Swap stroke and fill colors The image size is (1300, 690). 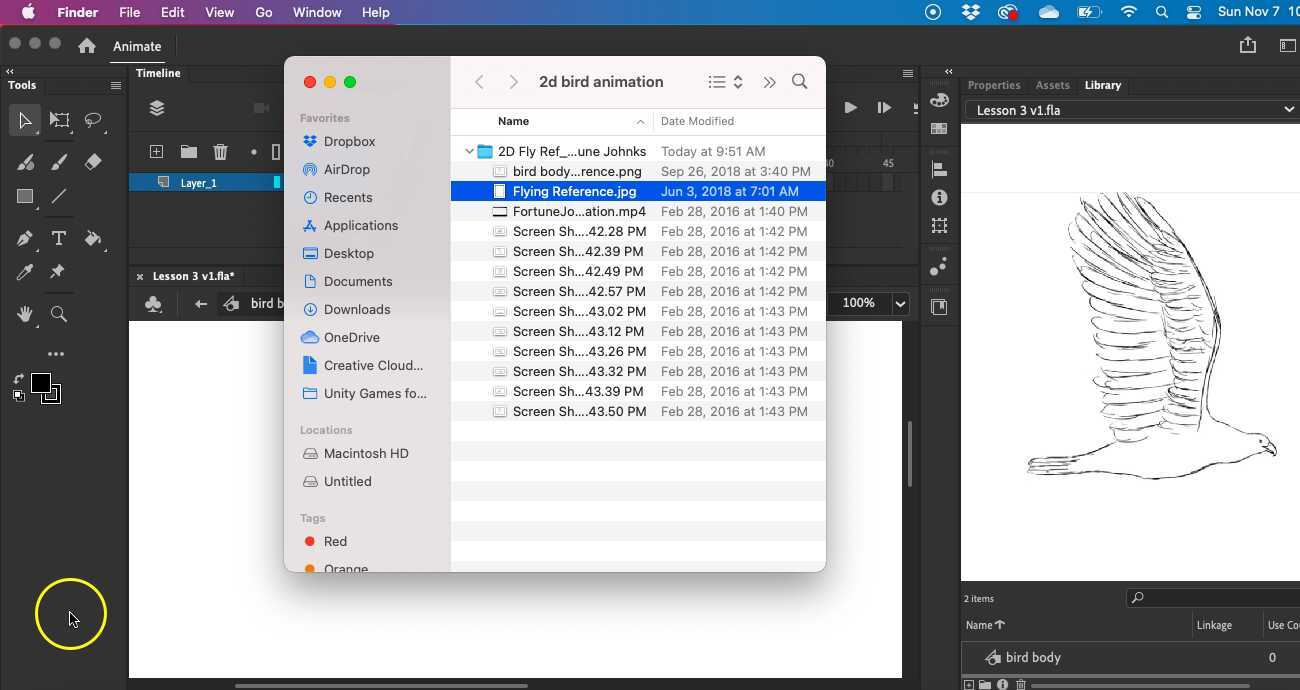(x=18, y=379)
